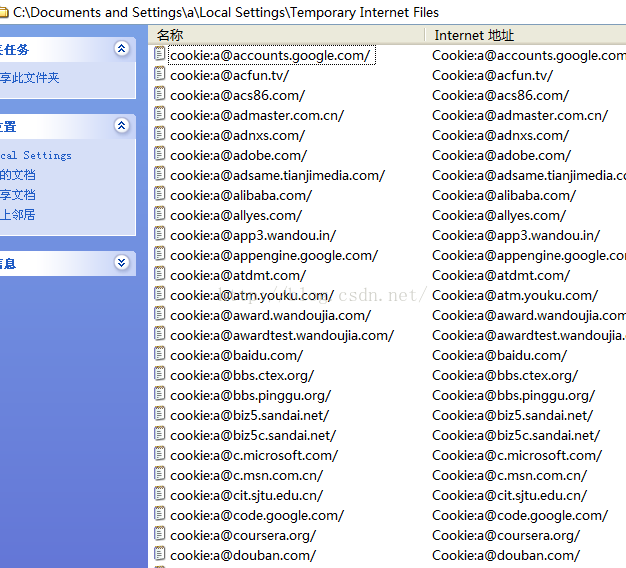Click file icon for cookie:a@baidu.com/

[160, 353]
